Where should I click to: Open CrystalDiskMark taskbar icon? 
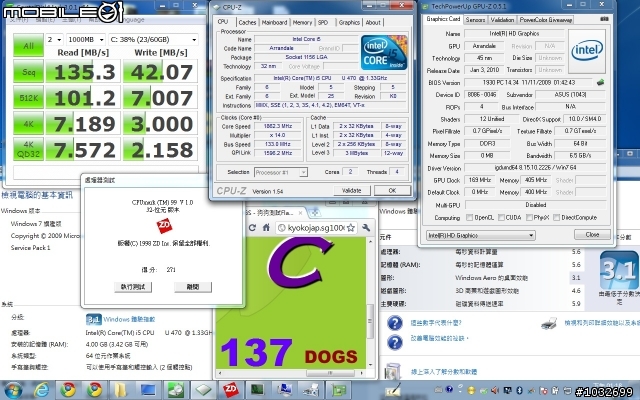point(176,390)
